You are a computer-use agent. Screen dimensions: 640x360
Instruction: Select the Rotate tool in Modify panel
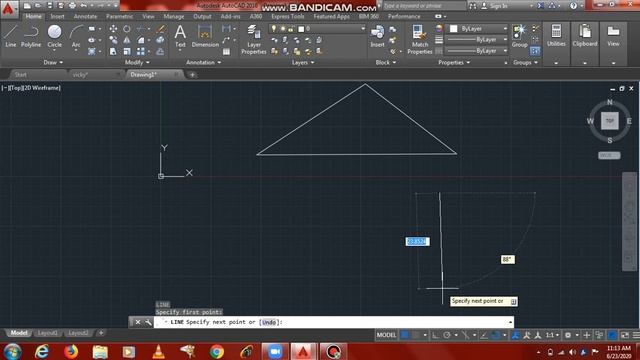pos(127,29)
